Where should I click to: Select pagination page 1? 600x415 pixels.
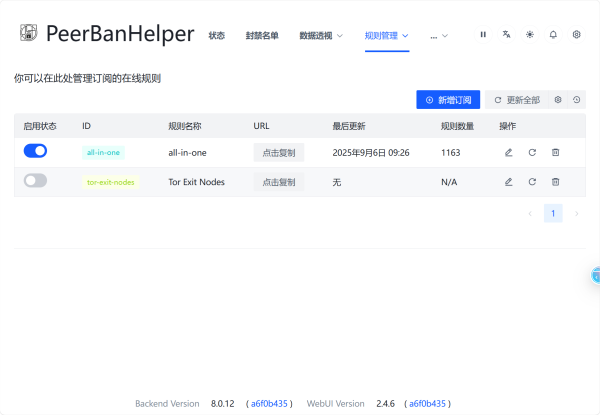pyautogui.click(x=553, y=213)
